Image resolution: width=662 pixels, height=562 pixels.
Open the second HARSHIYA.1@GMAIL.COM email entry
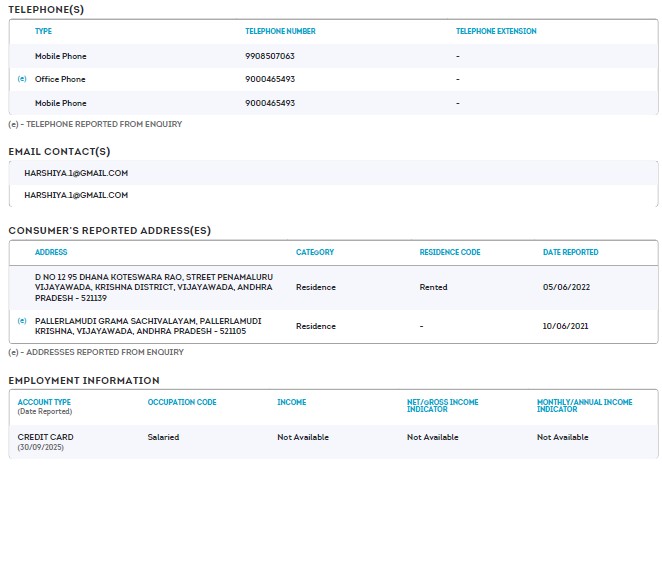tap(76, 195)
